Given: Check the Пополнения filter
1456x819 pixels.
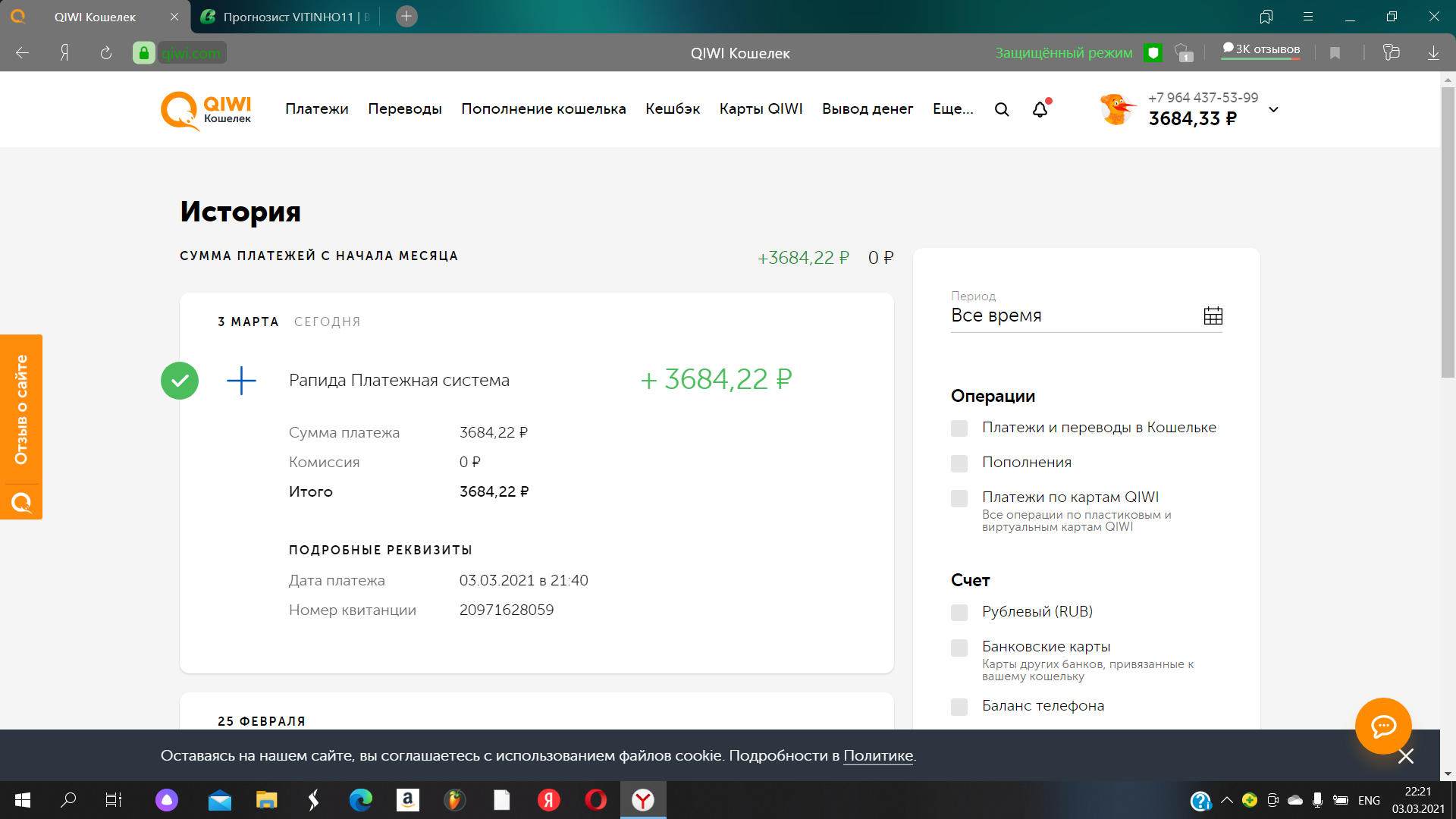Looking at the screenshot, I should pyautogui.click(x=959, y=463).
